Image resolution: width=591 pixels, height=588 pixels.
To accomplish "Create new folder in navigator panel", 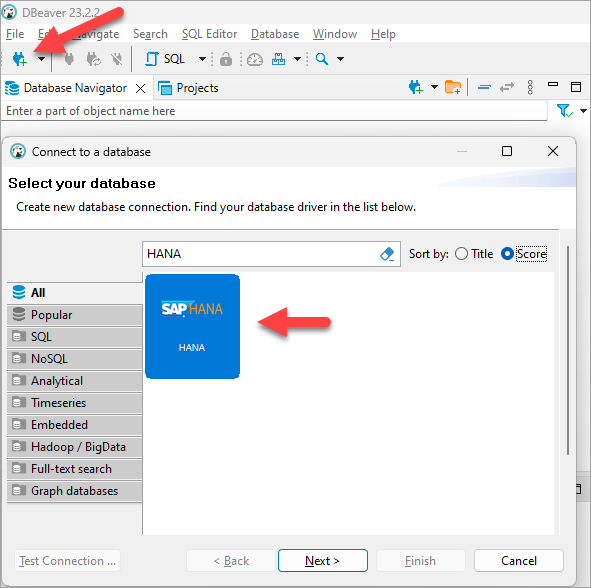I will 453,87.
